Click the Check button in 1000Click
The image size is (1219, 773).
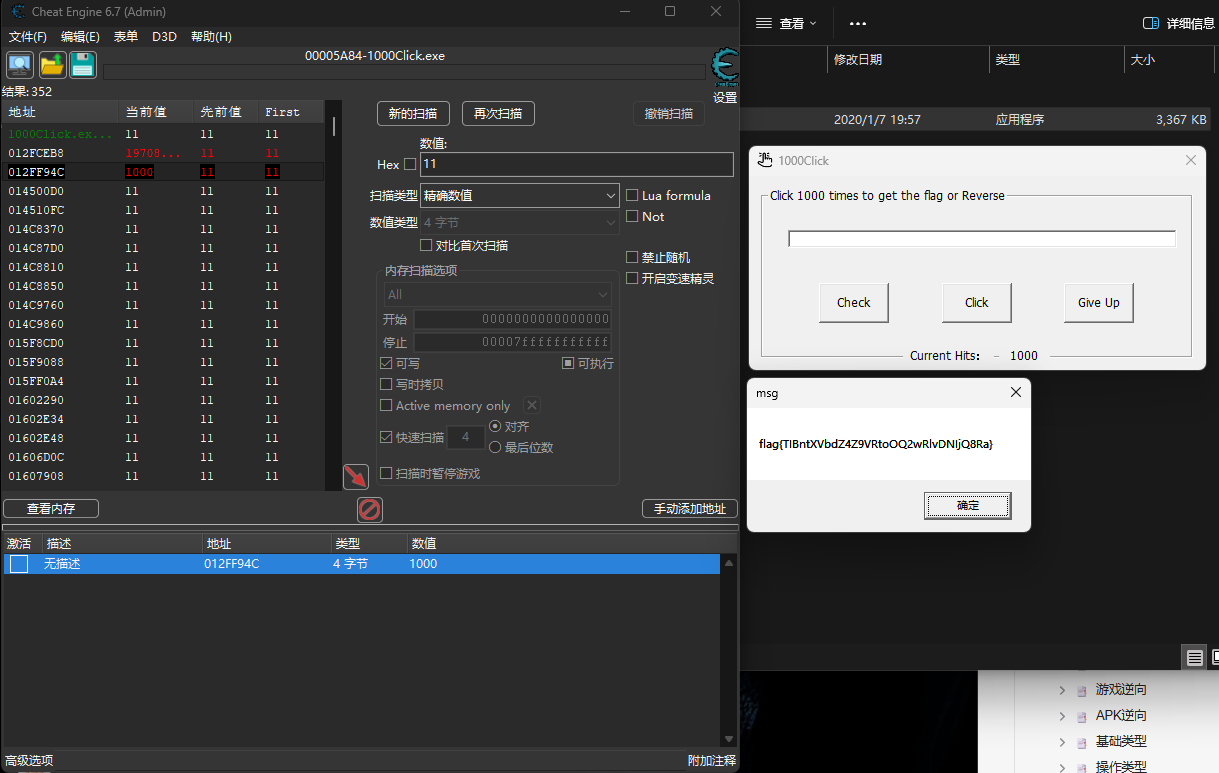tap(854, 302)
